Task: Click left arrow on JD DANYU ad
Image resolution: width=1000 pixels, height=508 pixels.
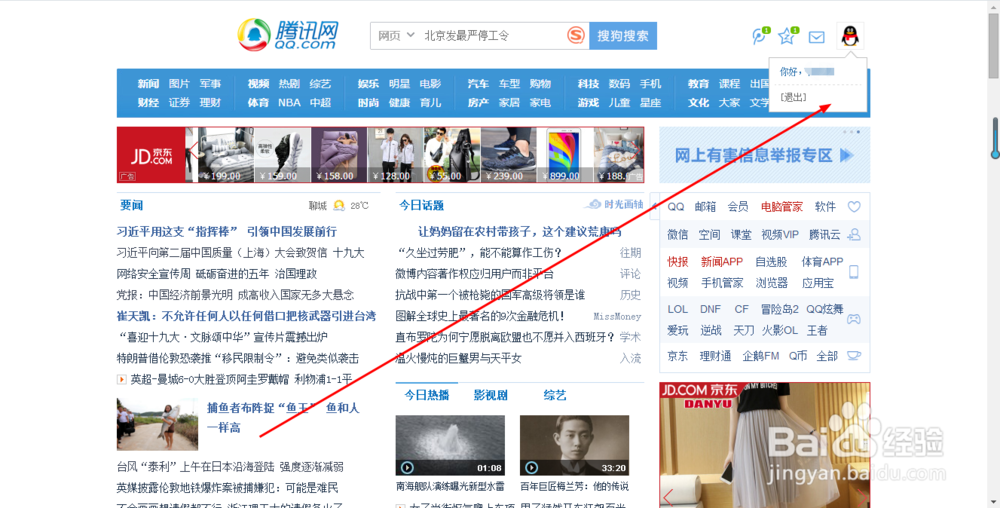Action: coord(668,496)
